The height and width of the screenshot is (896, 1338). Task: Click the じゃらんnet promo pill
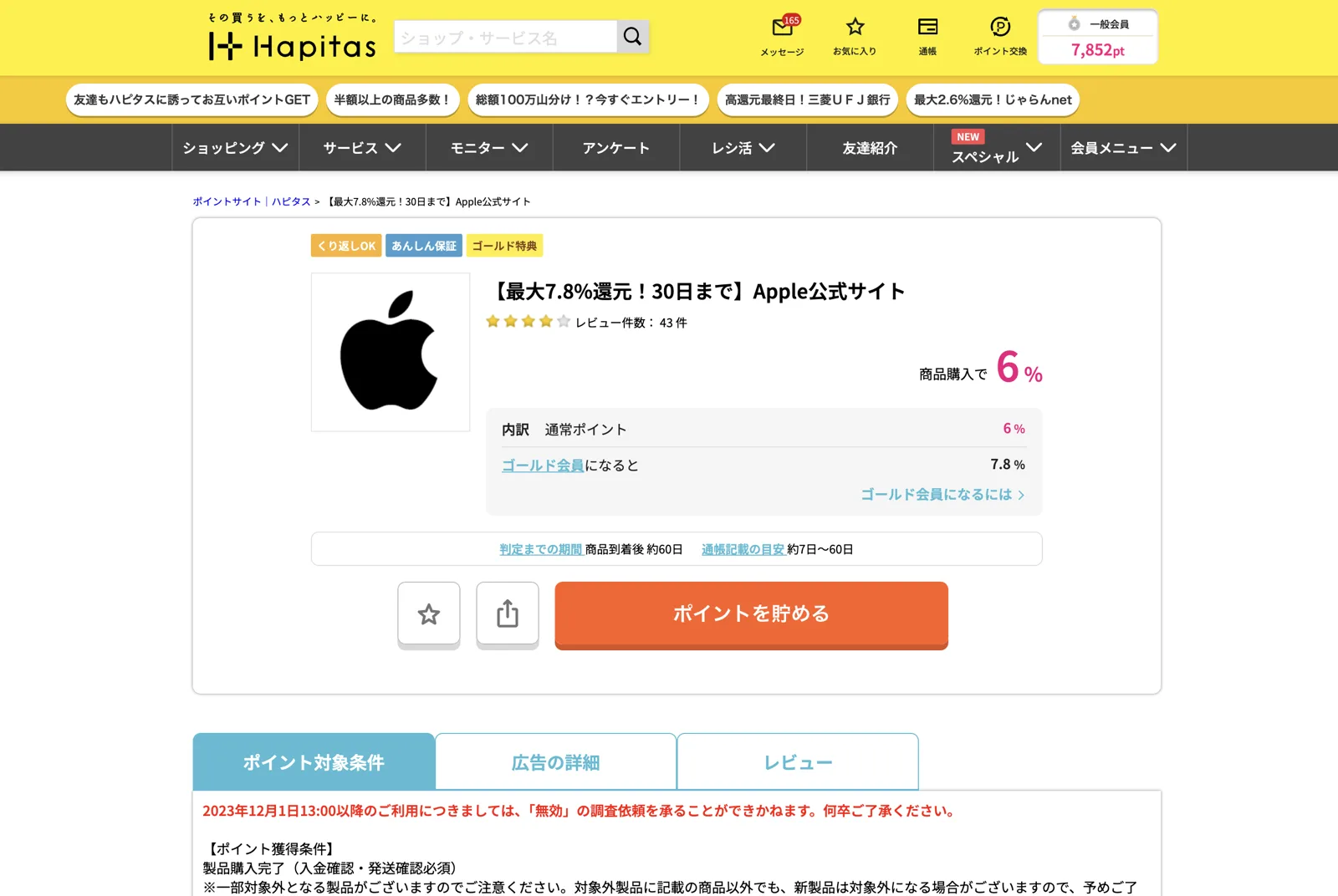click(x=993, y=99)
